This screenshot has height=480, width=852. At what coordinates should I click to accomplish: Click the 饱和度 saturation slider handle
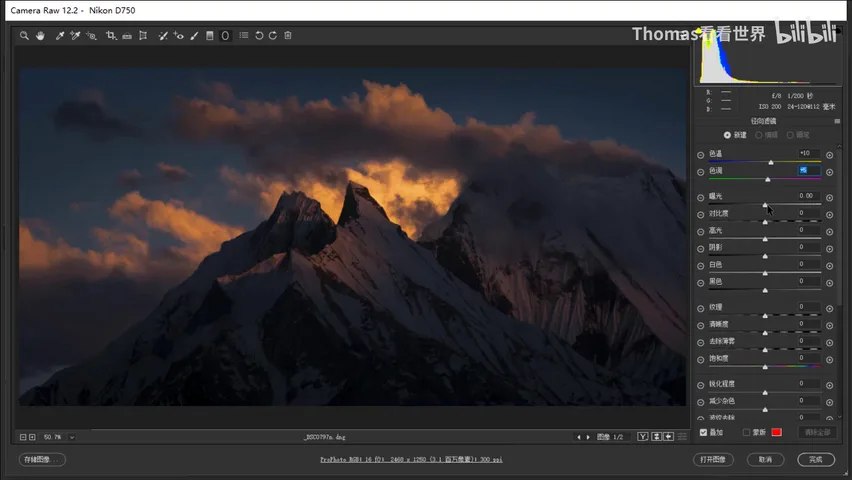coord(765,367)
